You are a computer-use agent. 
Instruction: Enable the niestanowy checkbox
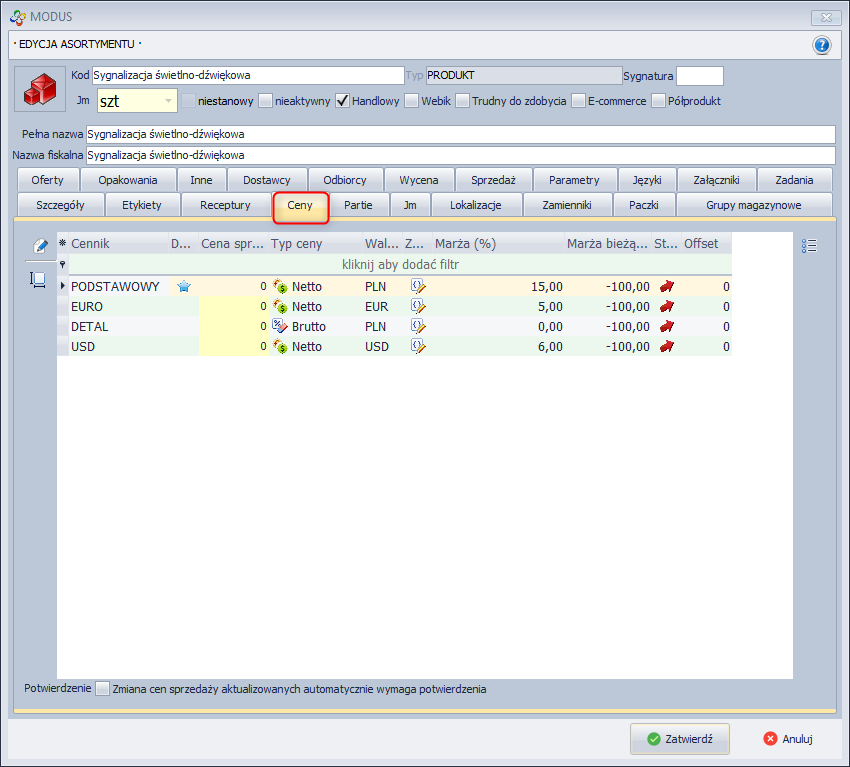click(188, 100)
